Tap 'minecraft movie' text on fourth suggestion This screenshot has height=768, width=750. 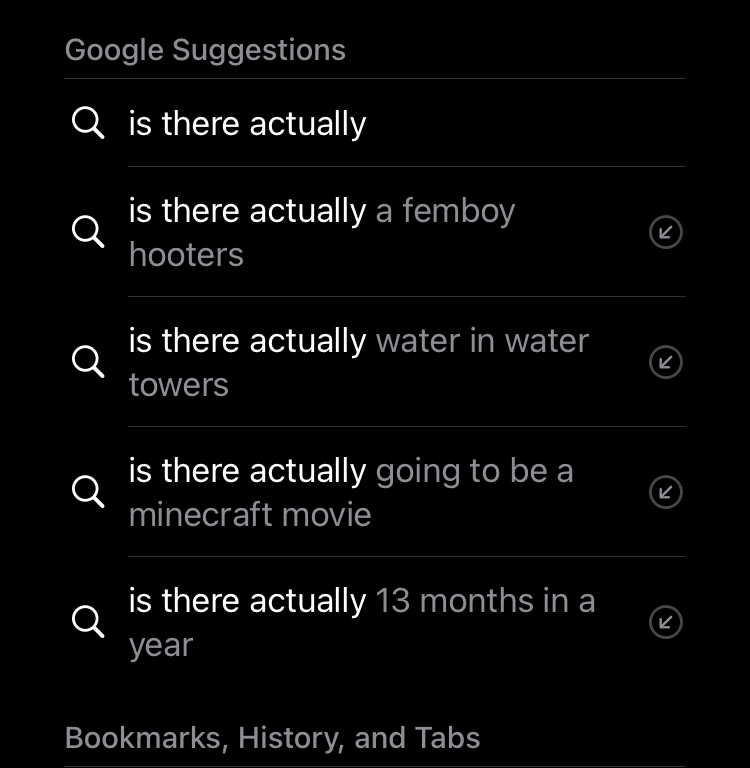tap(250, 515)
